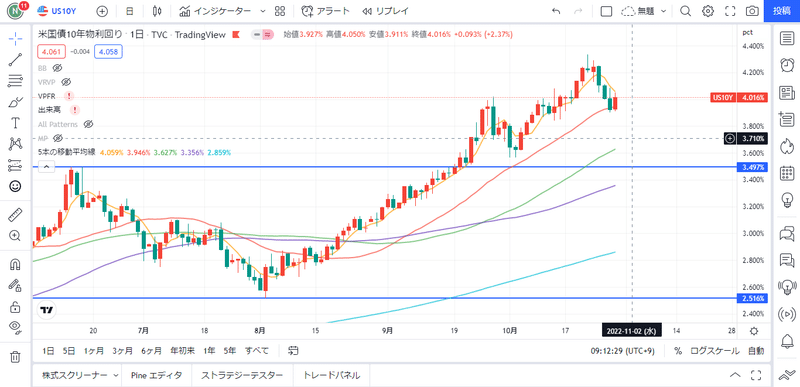Enter fullscreen mode
Image resolution: width=800 pixels, height=387 pixels.
[730, 11]
